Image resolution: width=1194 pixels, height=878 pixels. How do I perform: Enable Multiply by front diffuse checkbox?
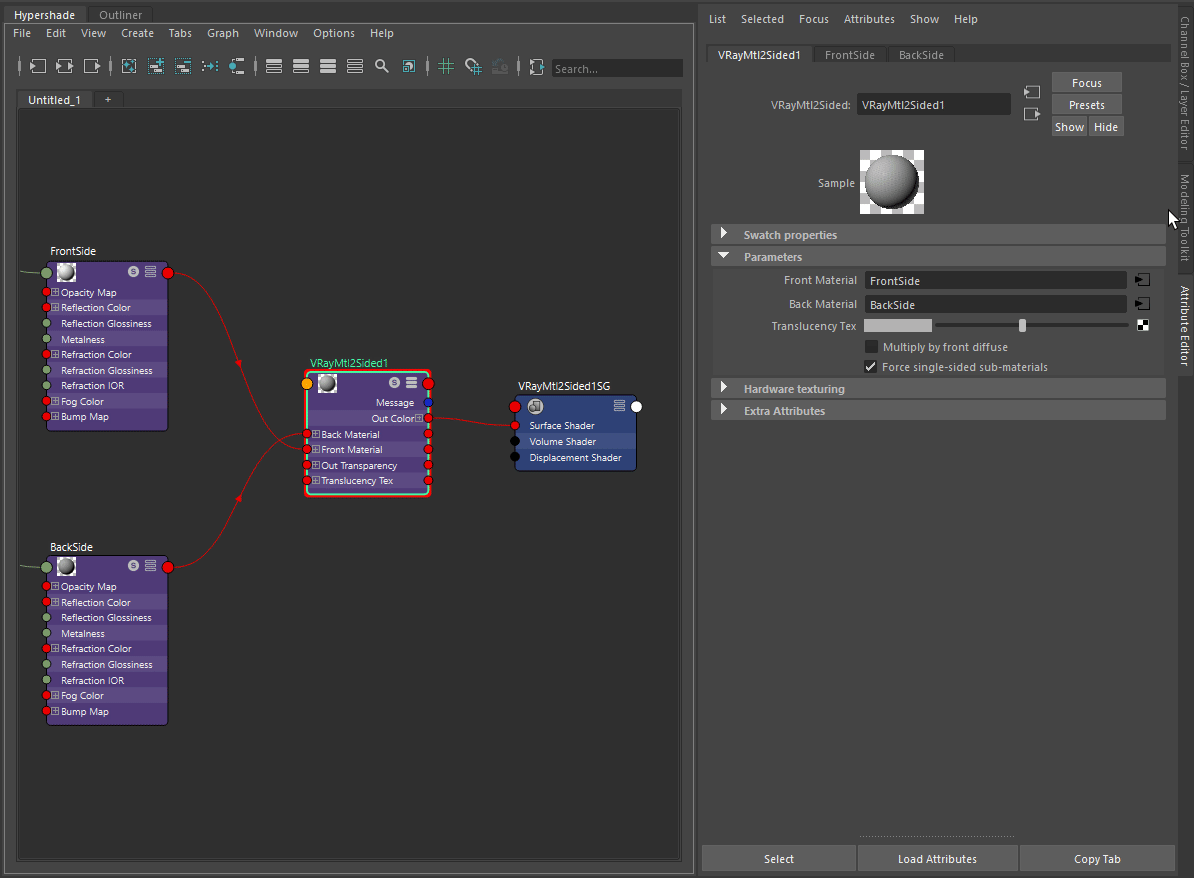click(x=871, y=346)
